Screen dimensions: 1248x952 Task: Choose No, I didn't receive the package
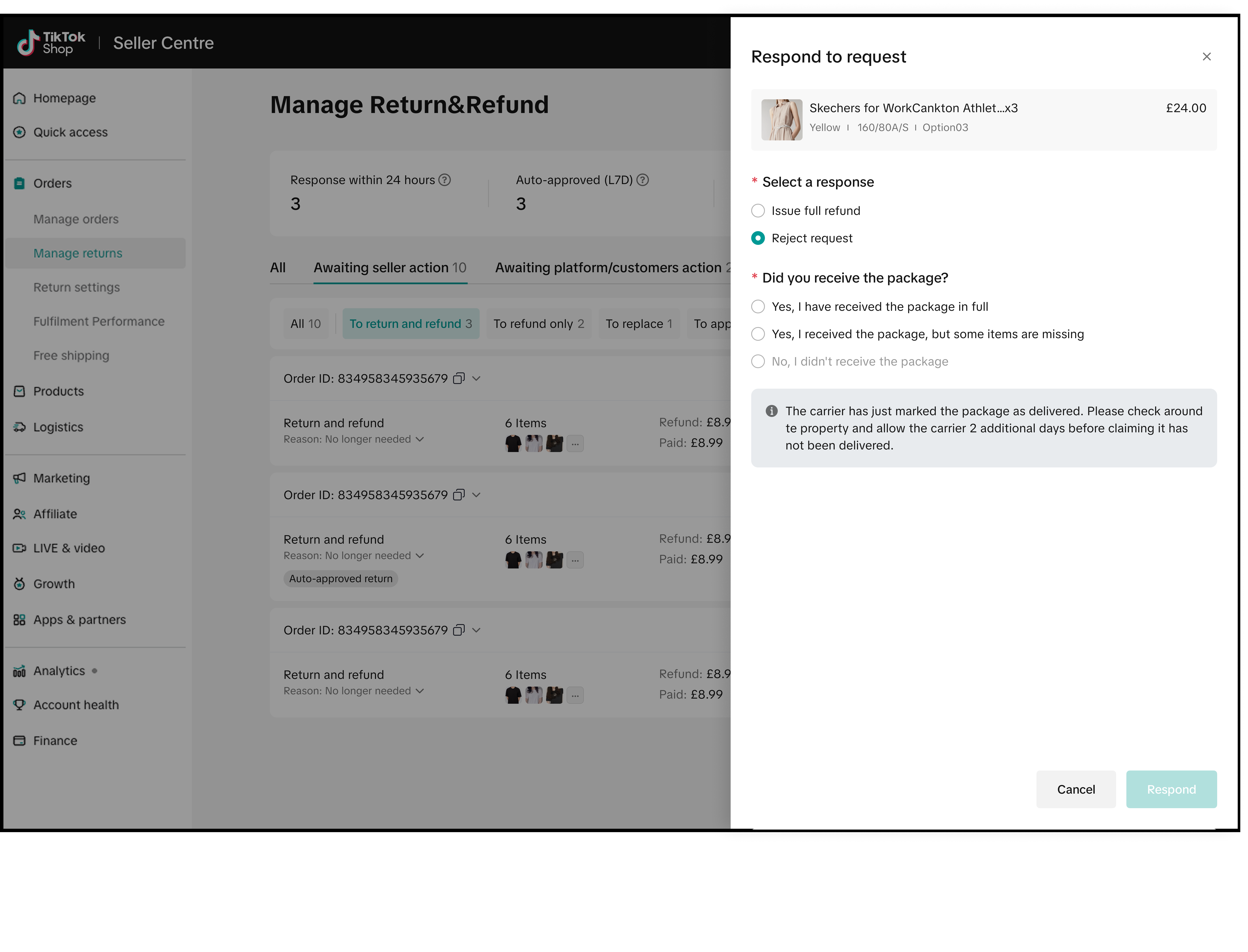coord(758,361)
